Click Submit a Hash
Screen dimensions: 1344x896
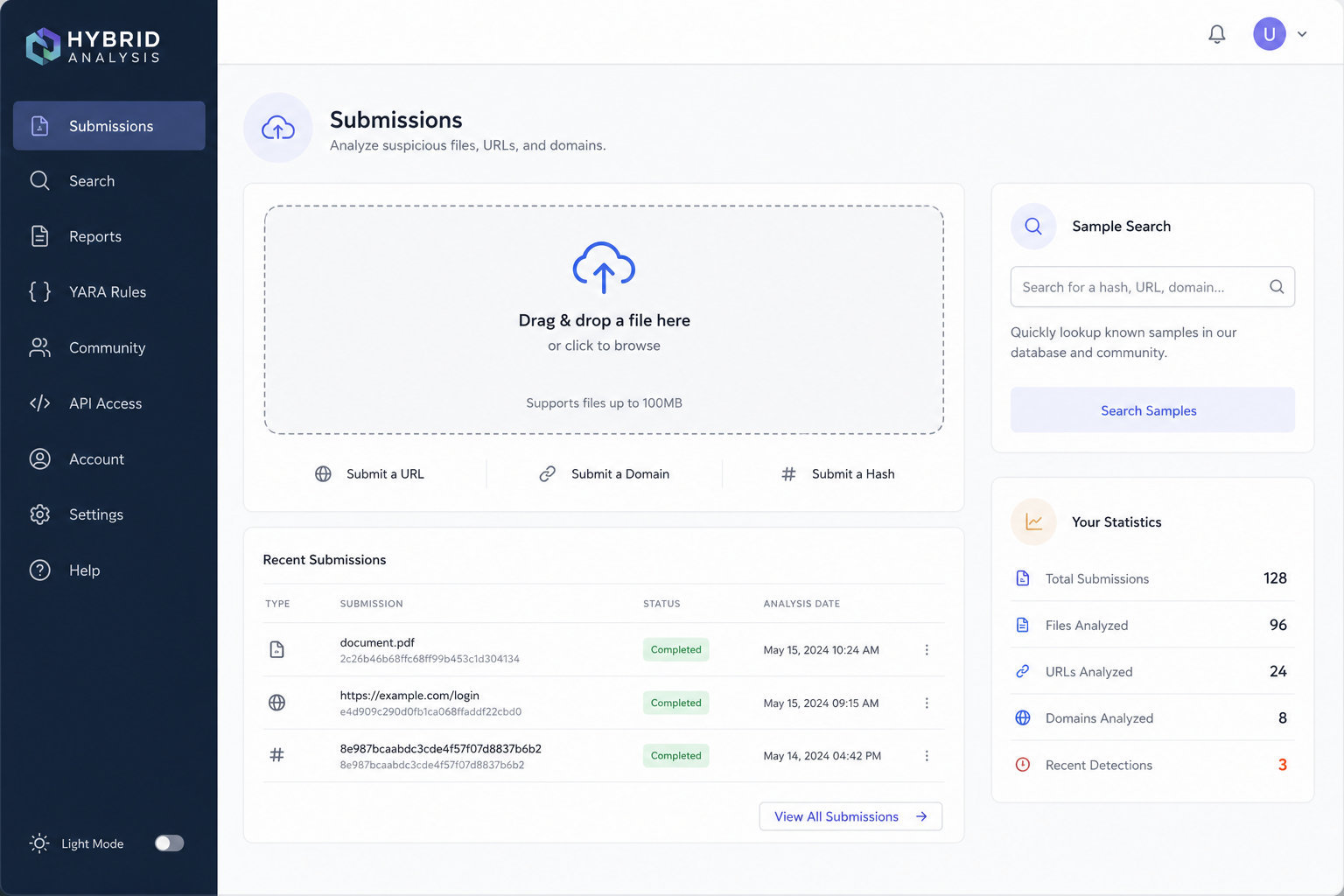[837, 474]
